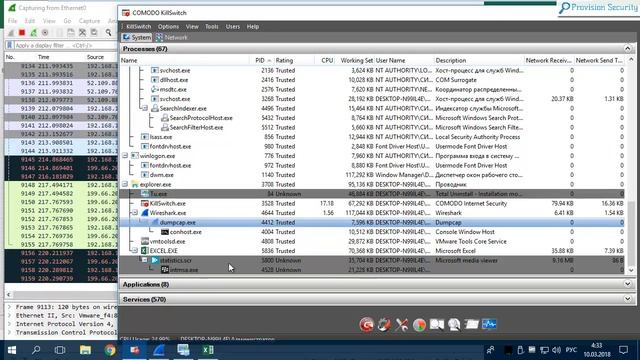
Task: Sort processes by Description column header
Action: (478, 60)
